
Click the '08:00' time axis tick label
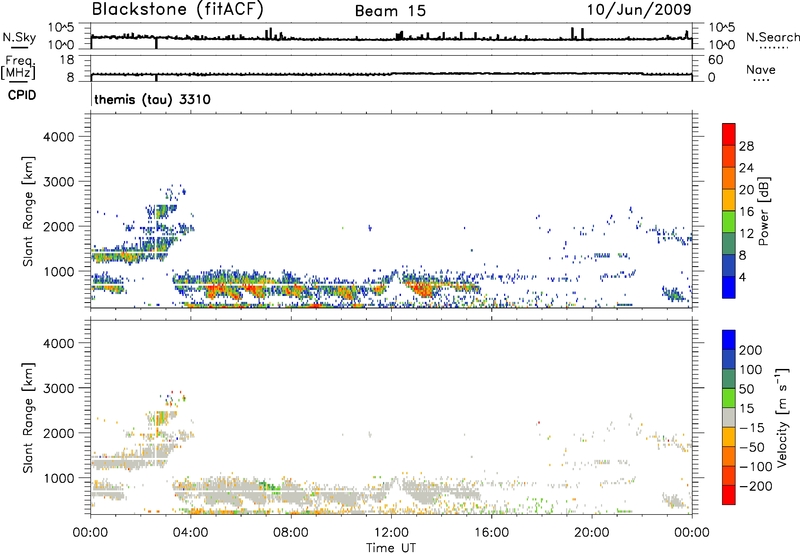coord(291,533)
